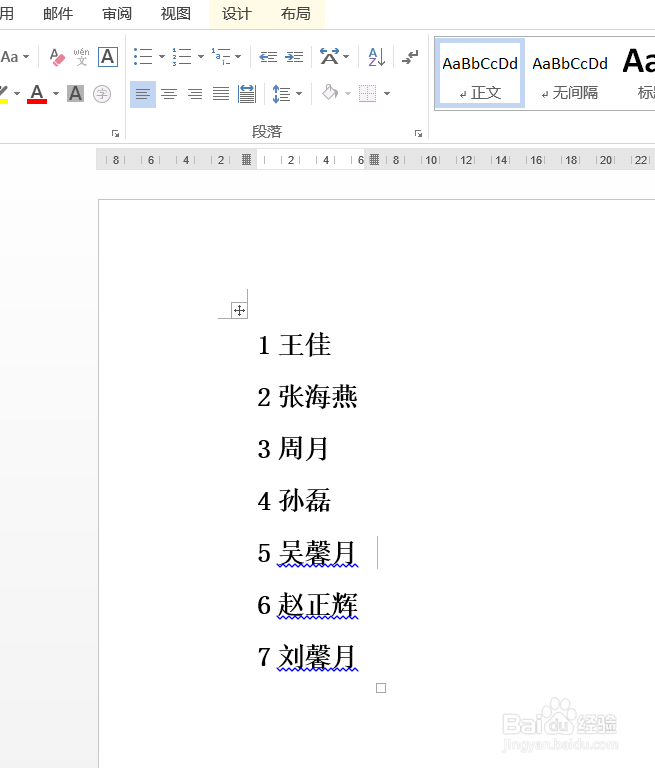This screenshot has height=768, width=655.
Task: Click the Borders icon
Action: click(x=367, y=93)
